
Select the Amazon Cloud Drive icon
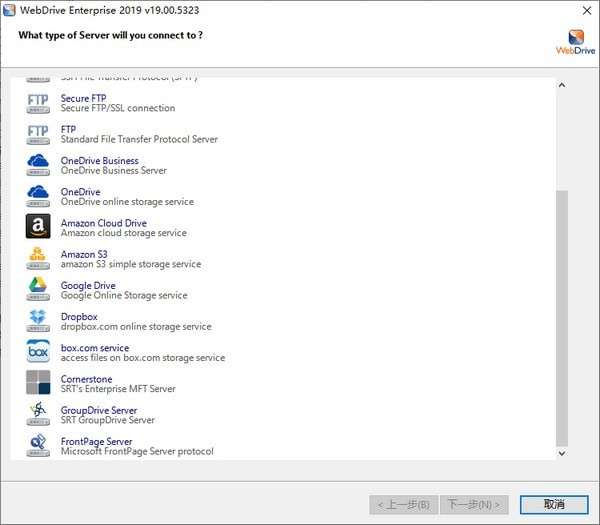pyautogui.click(x=38, y=226)
